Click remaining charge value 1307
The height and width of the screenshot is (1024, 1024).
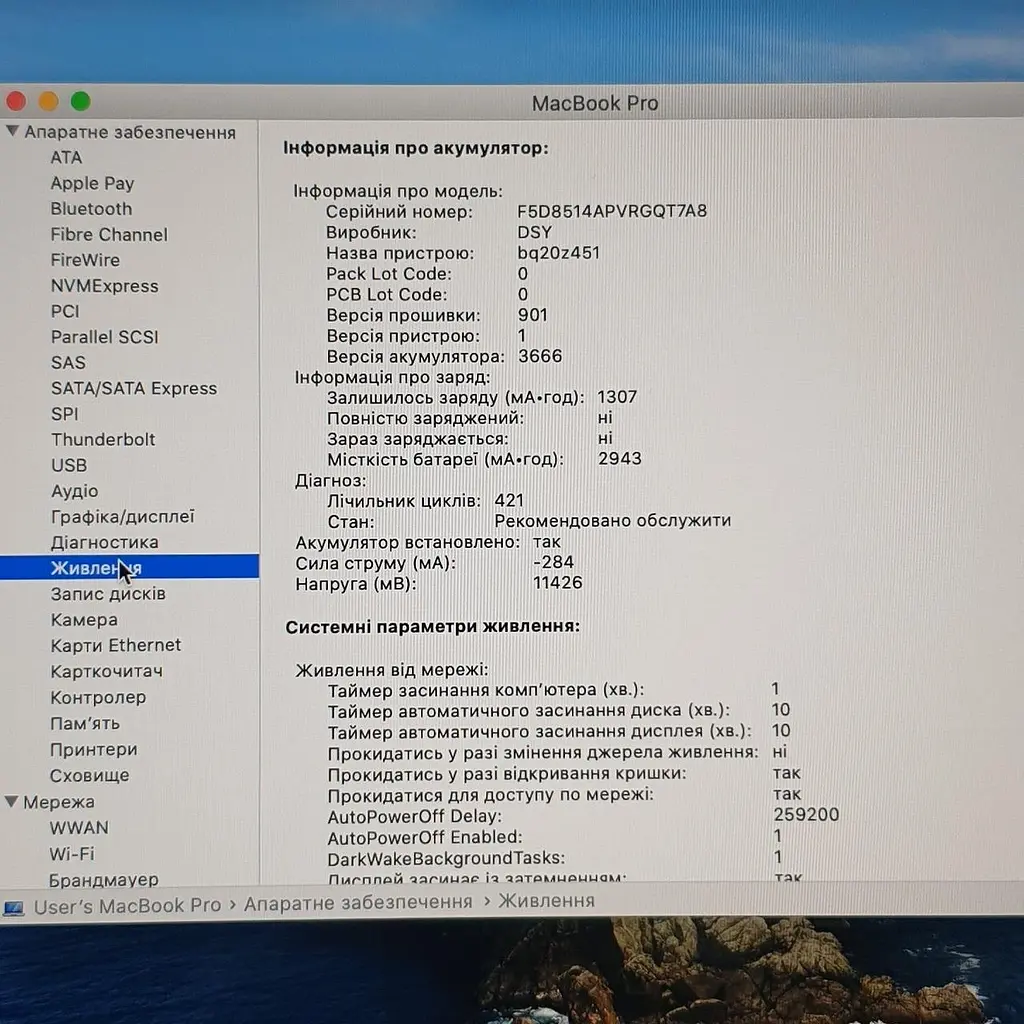(x=617, y=397)
